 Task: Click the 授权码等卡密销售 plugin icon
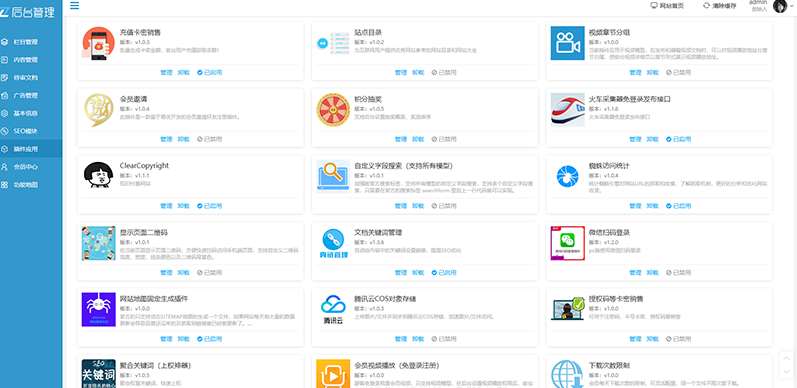click(567, 310)
